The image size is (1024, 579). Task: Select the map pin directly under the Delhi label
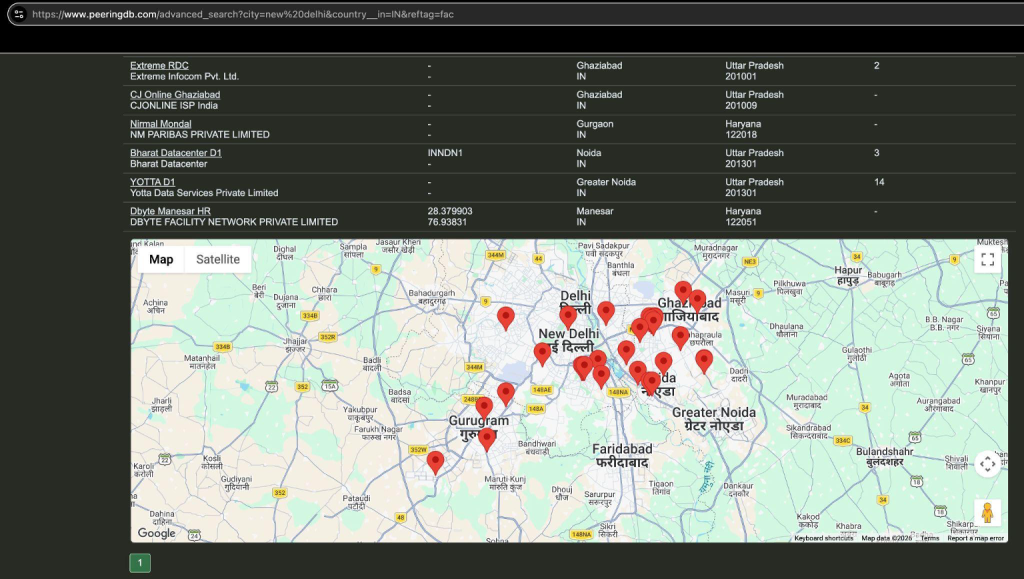tap(568, 317)
